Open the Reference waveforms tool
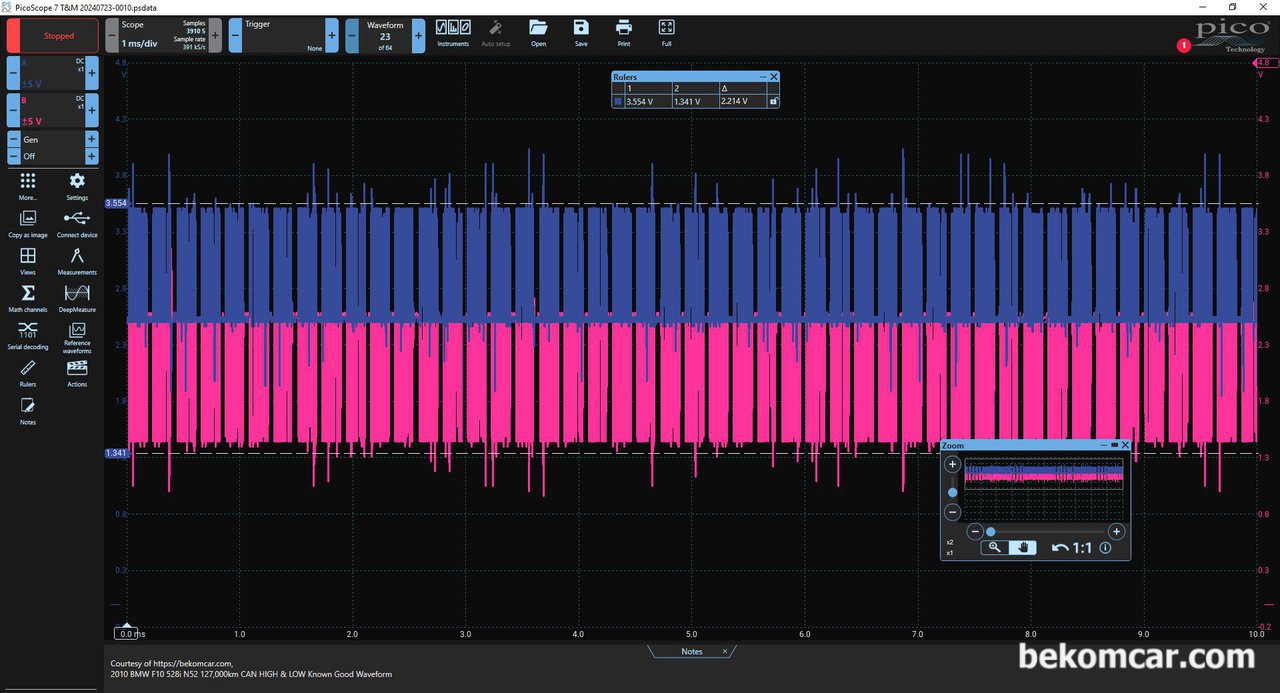This screenshot has width=1280, height=693. (77, 337)
